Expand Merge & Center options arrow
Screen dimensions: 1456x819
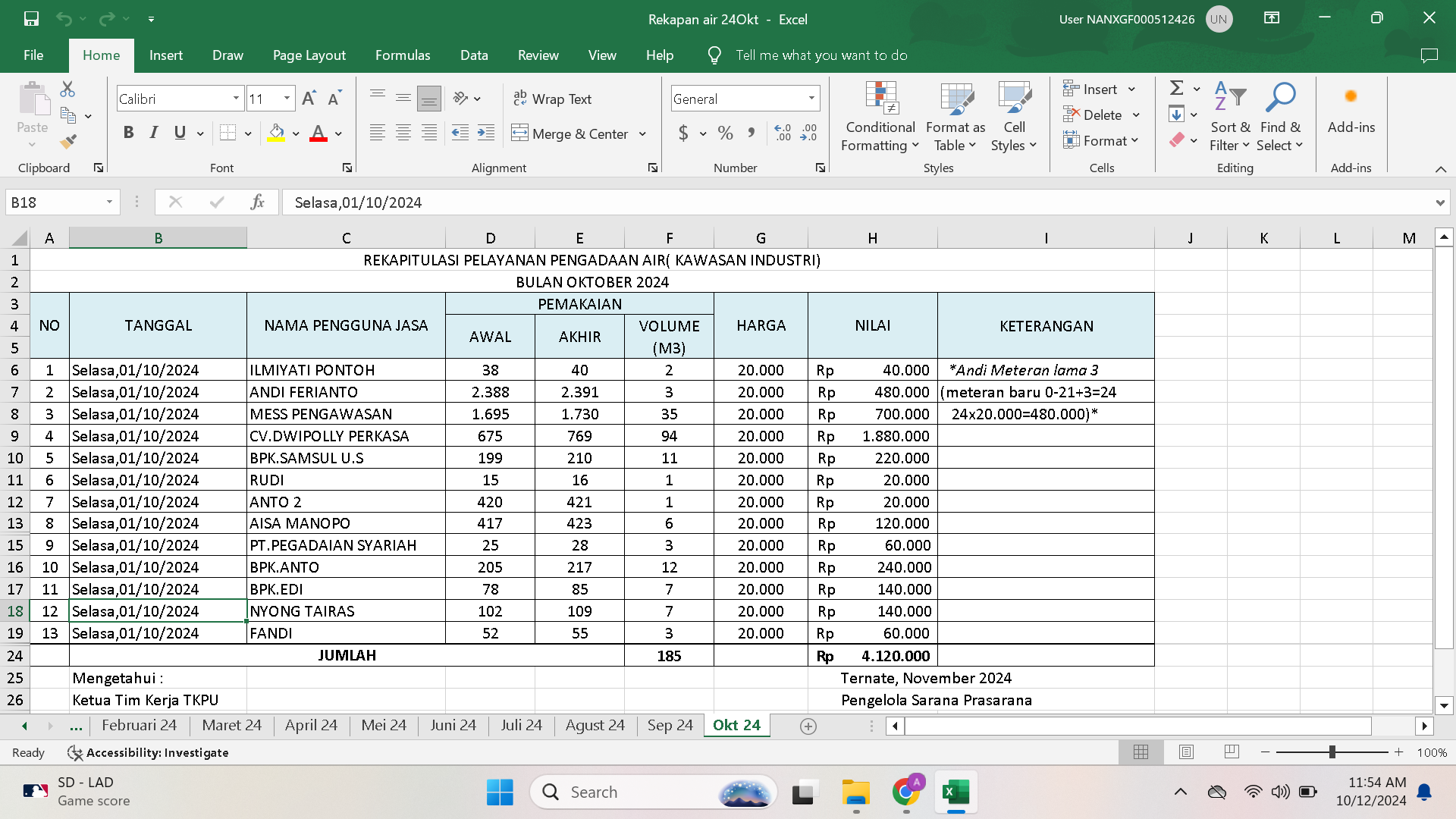[642, 133]
